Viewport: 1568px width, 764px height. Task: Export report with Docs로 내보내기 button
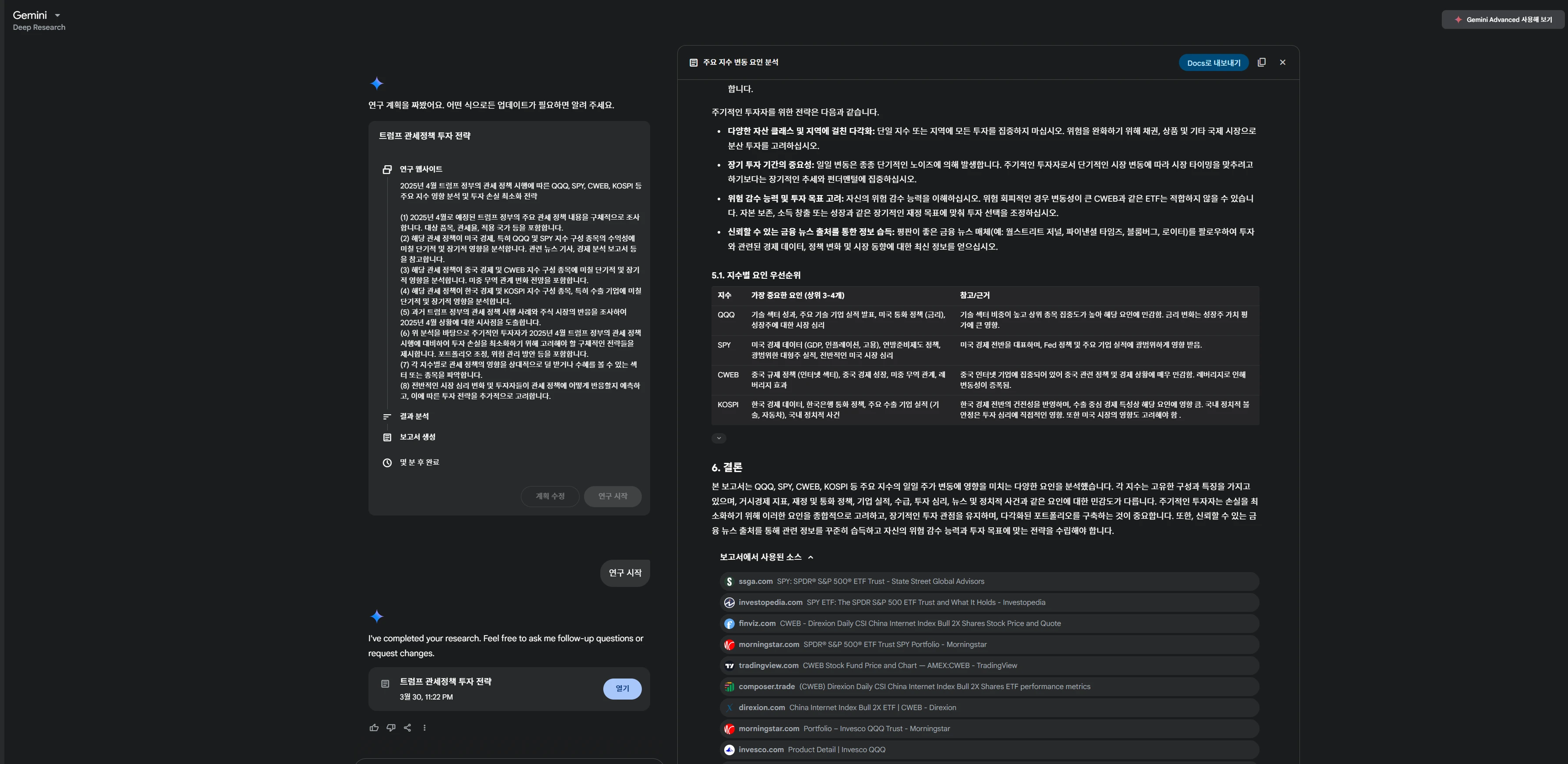pos(1213,63)
